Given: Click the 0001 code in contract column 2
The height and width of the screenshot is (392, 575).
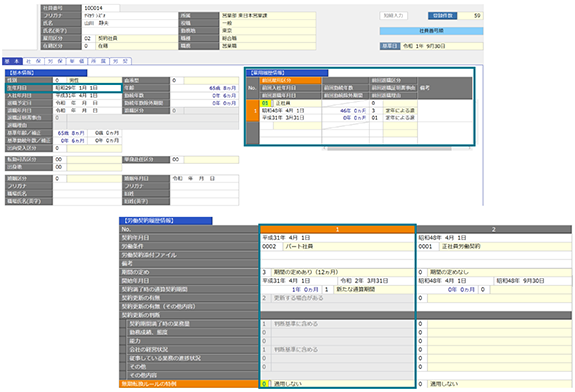Looking at the screenshot, I should pos(428,246).
